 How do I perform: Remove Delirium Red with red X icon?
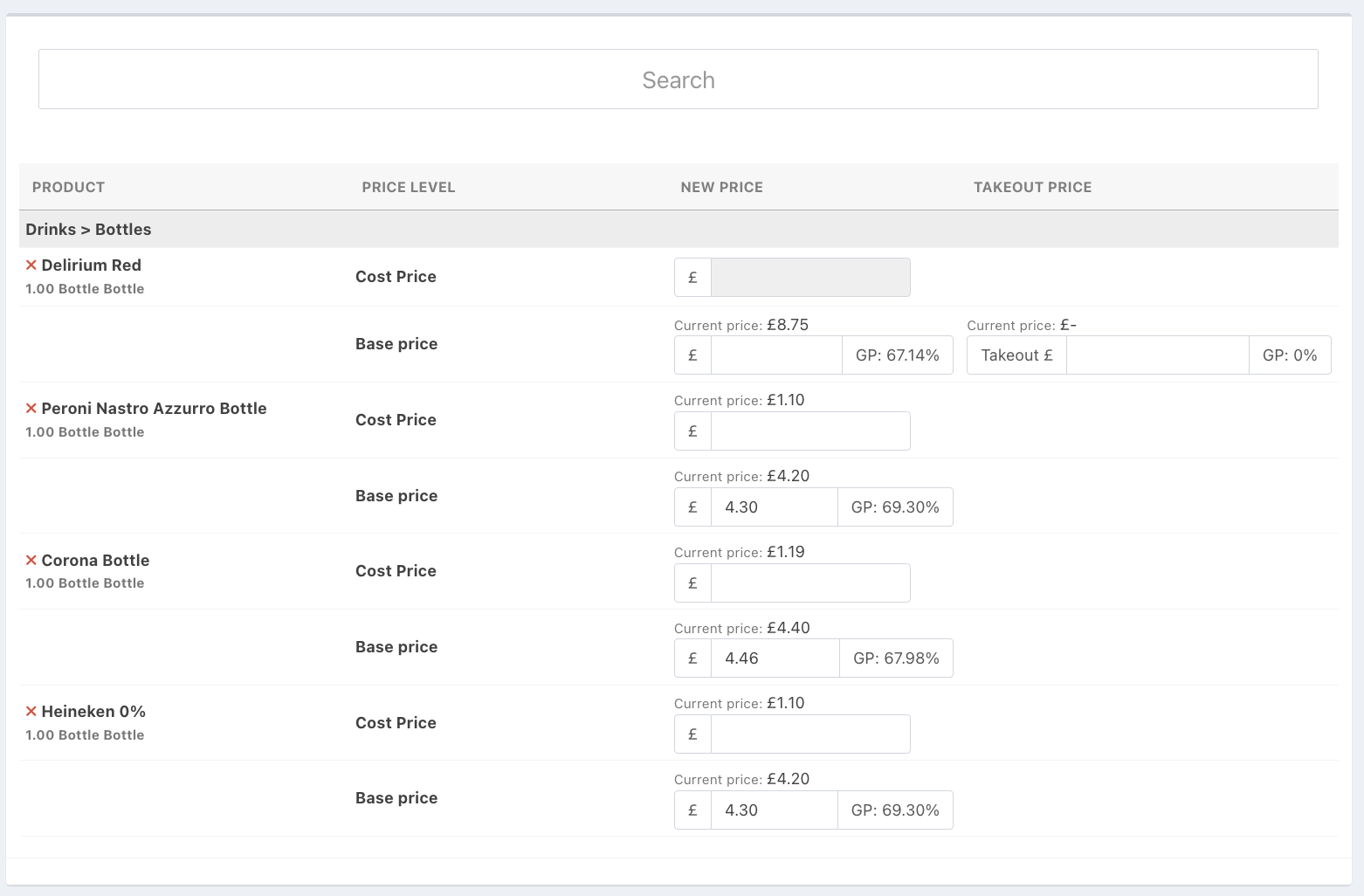click(x=31, y=265)
